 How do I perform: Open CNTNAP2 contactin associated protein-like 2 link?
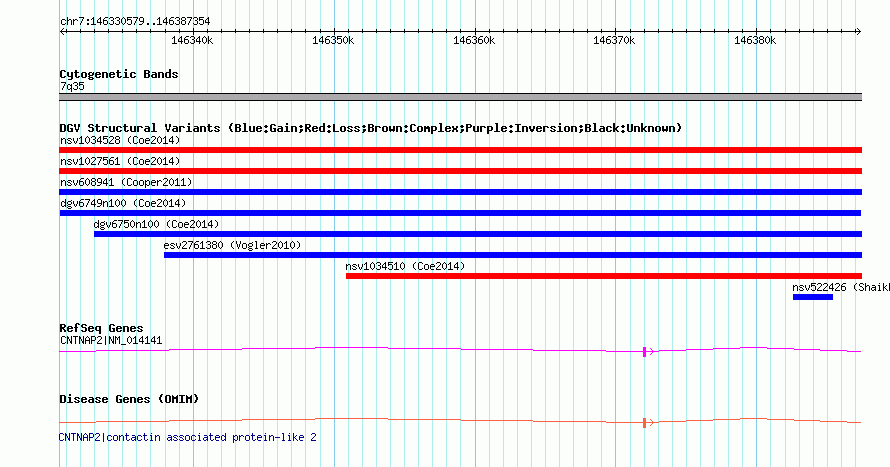(x=187, y=437)
